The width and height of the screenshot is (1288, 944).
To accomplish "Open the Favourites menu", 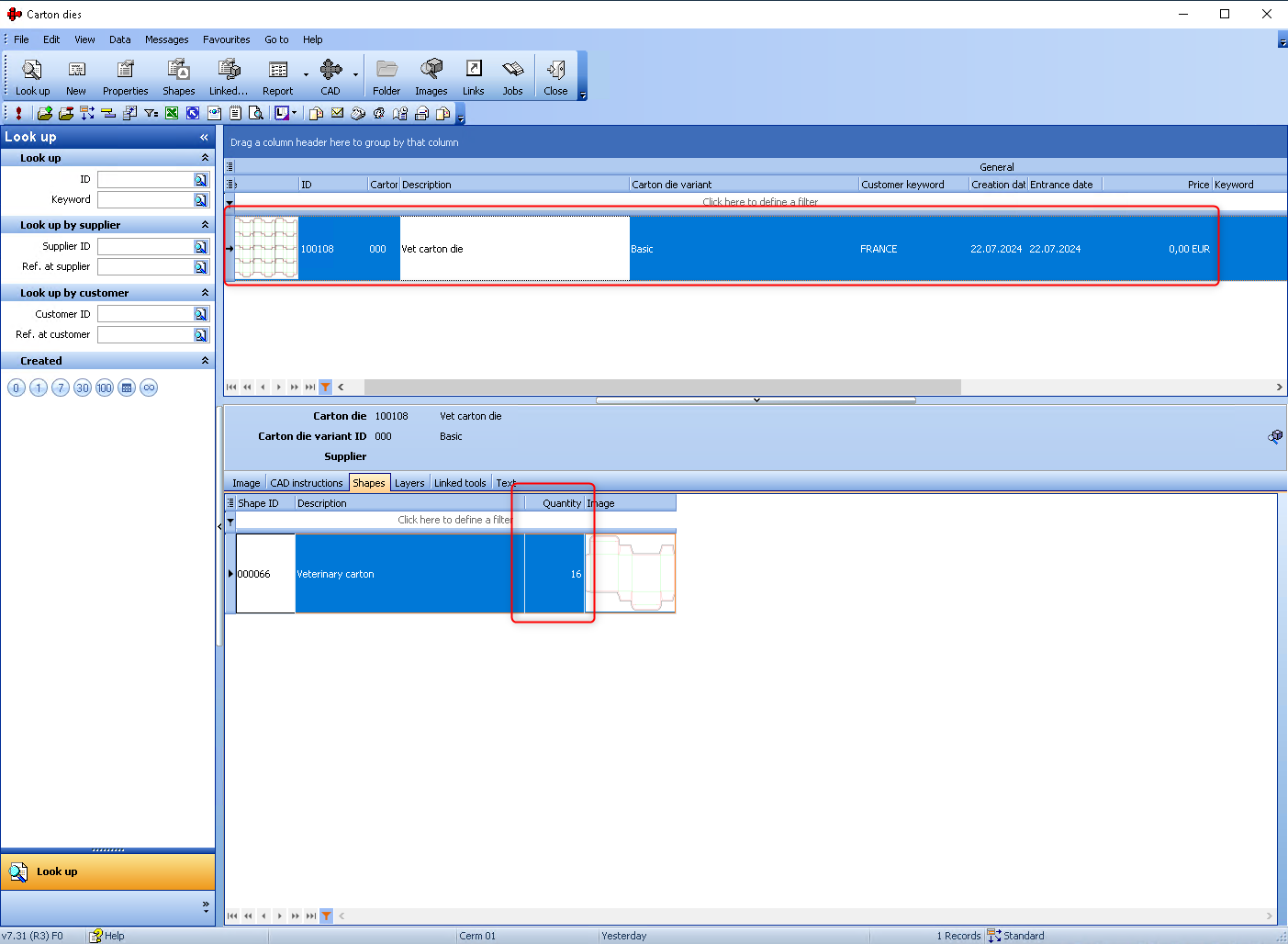I will [226, 39].
